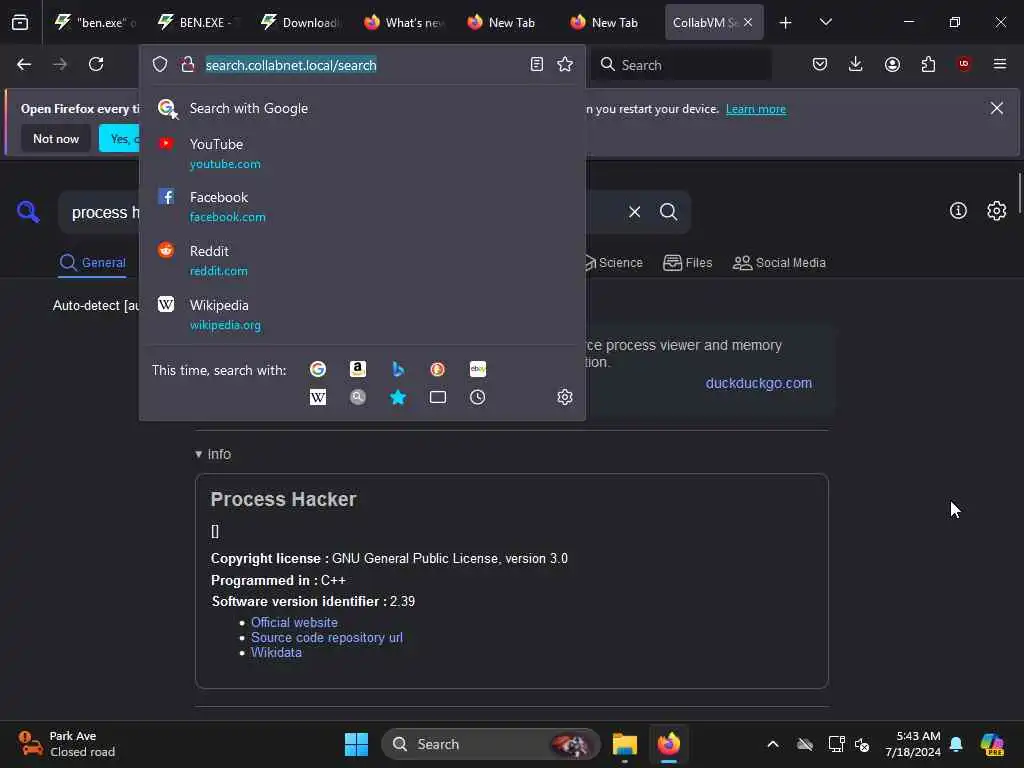Collapse the info section triangle
The image size is (1024, 768).
pyautogui.click(x=199, y=454)
